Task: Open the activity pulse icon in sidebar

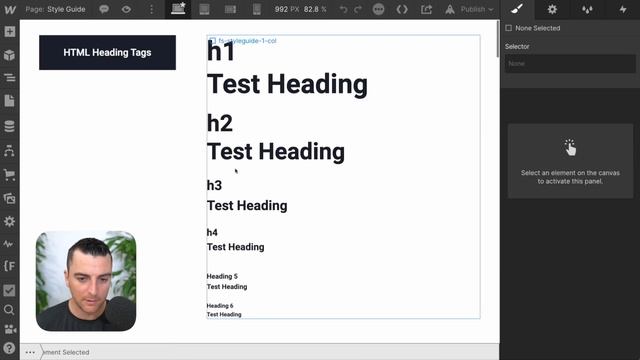Action: [8, 244]
